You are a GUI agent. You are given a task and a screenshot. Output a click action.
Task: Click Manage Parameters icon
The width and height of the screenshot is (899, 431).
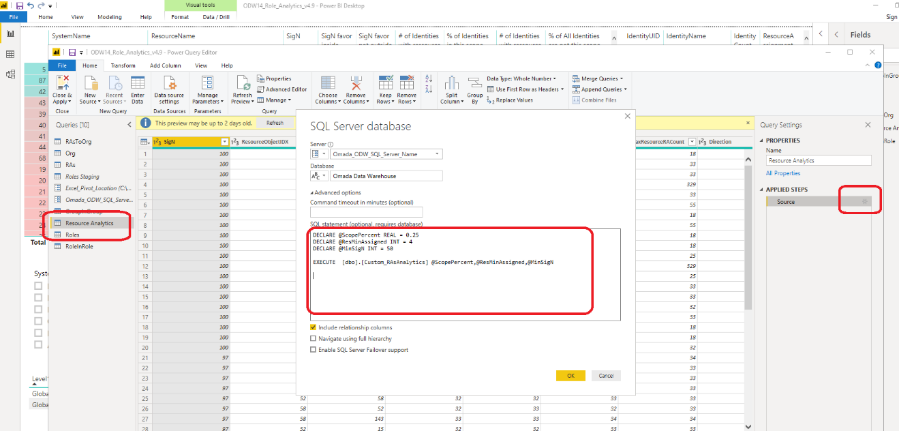pyautogui.click(x=207, y=83)
